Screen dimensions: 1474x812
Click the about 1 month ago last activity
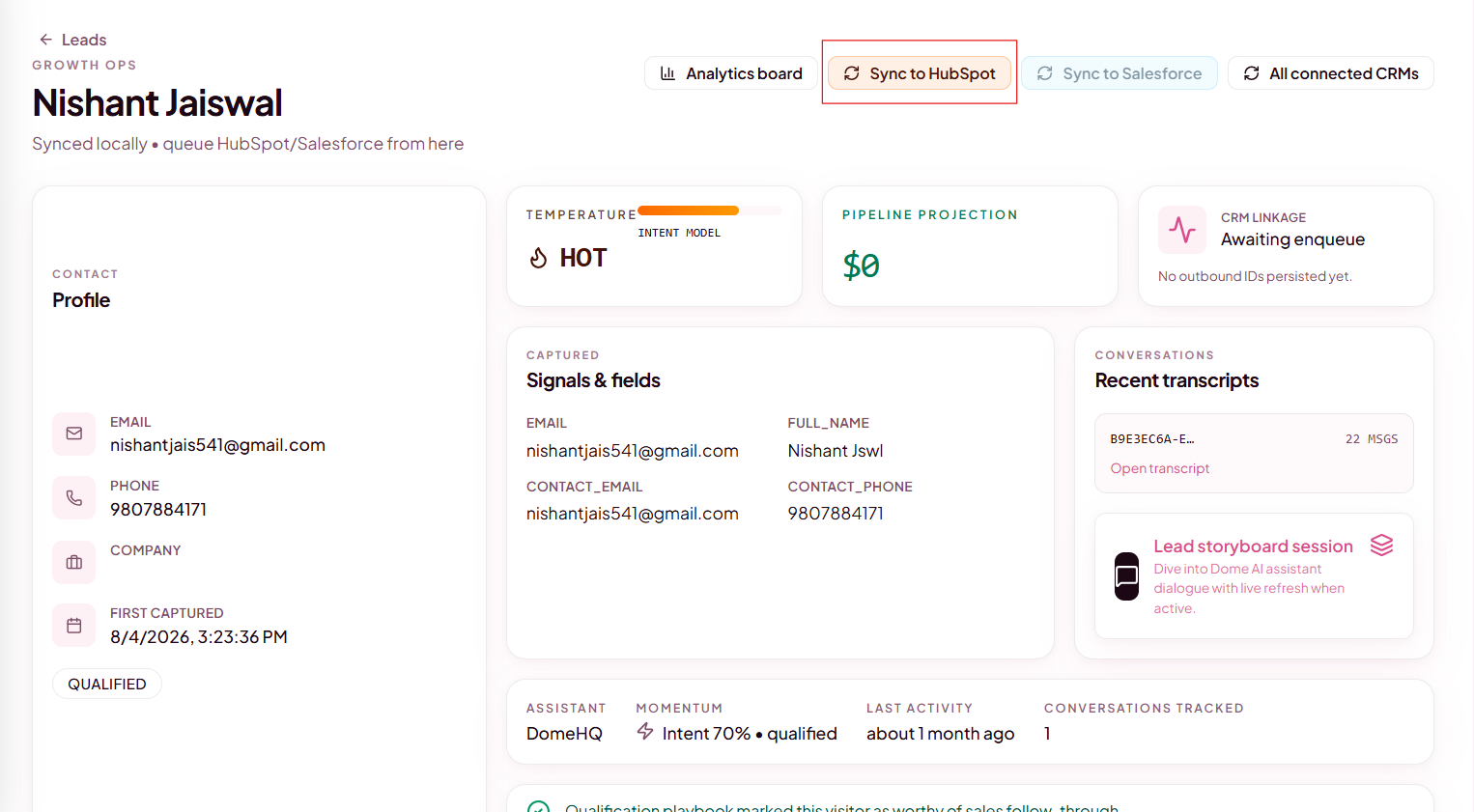click(x=941, y=734)
